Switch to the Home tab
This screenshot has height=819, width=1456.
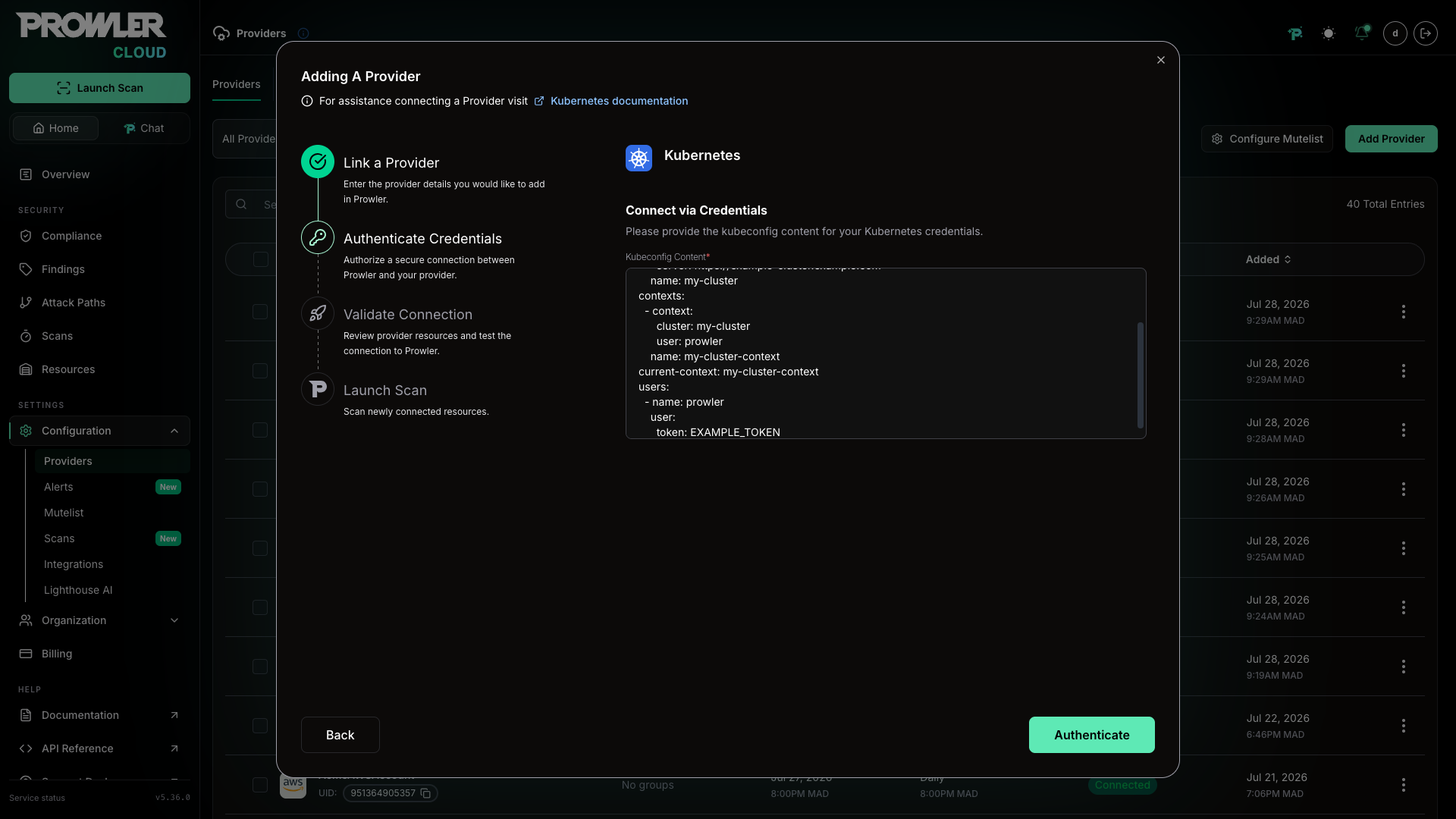pos(55,128)
